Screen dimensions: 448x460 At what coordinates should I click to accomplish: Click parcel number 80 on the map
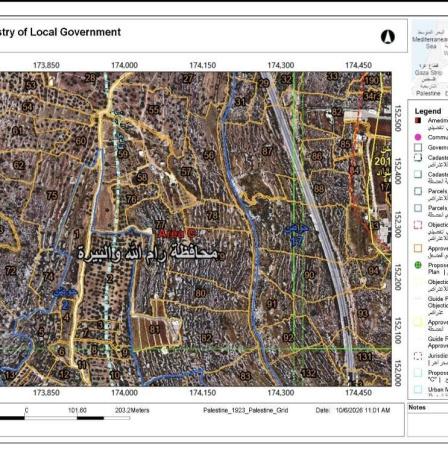[200, 293]
